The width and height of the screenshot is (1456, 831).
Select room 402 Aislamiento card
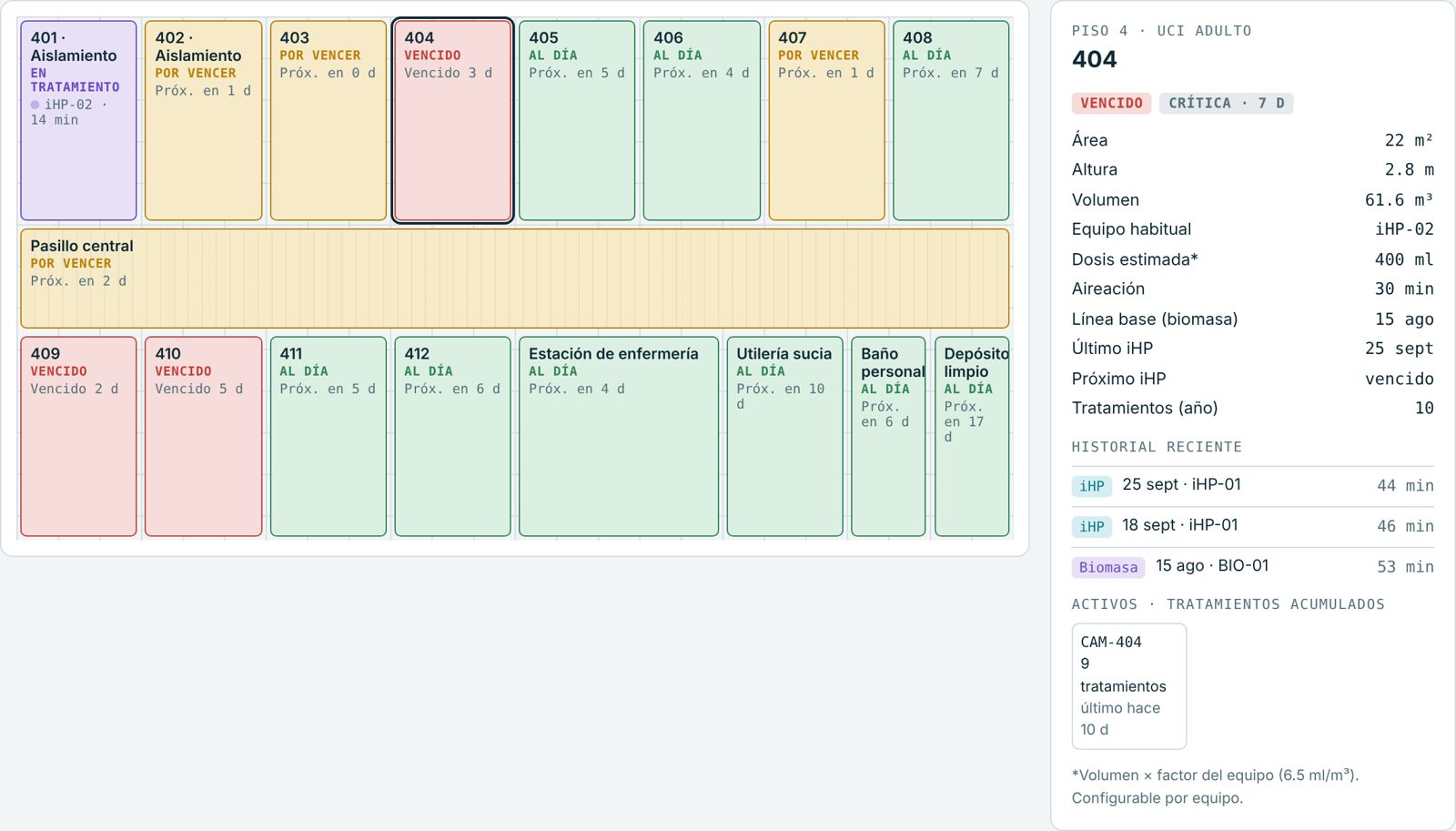[203, 120]
